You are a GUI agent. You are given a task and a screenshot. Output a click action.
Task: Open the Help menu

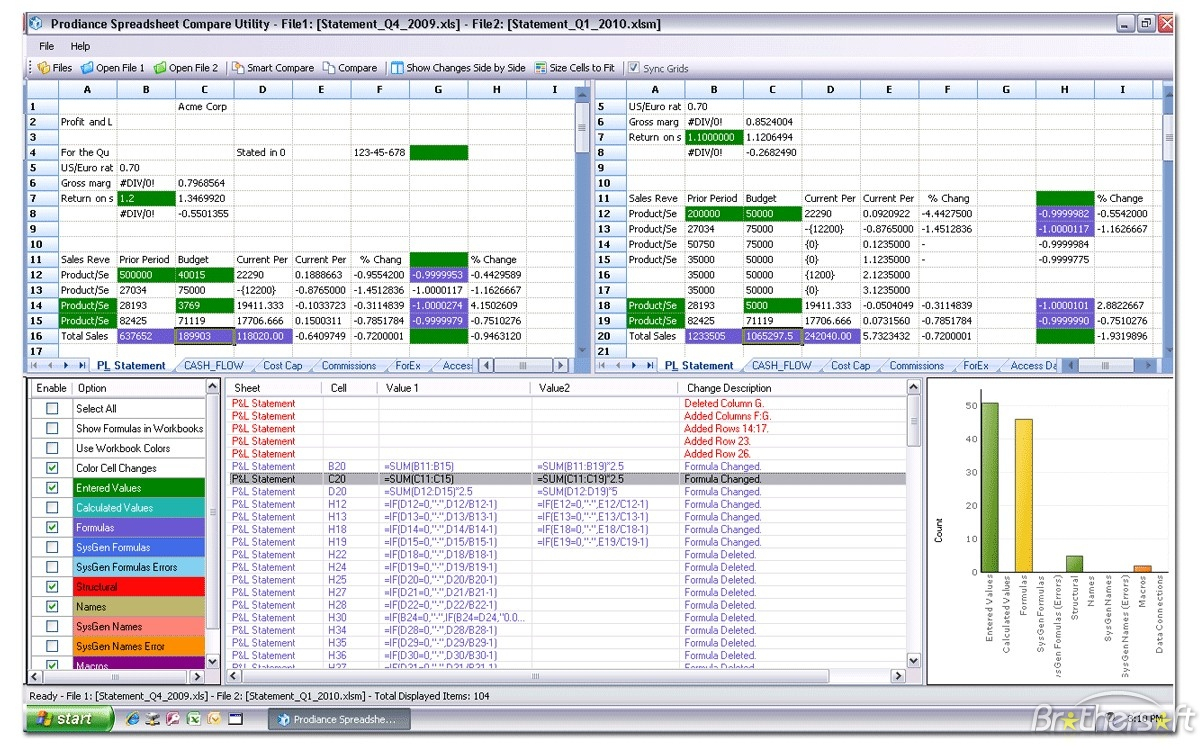pyautogui.click(x=79, y=46)
